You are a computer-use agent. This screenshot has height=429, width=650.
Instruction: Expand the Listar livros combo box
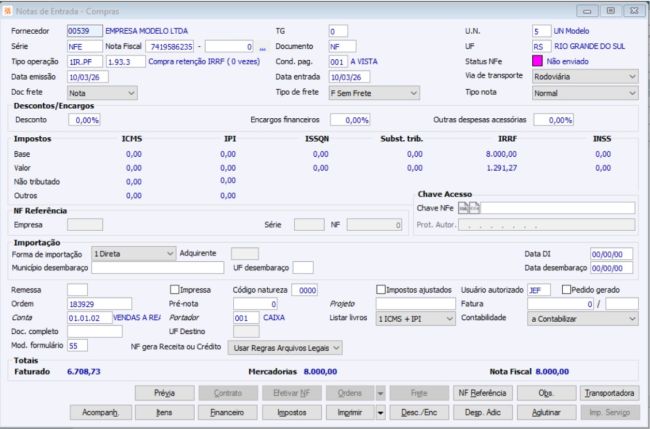tap(415, 319)
